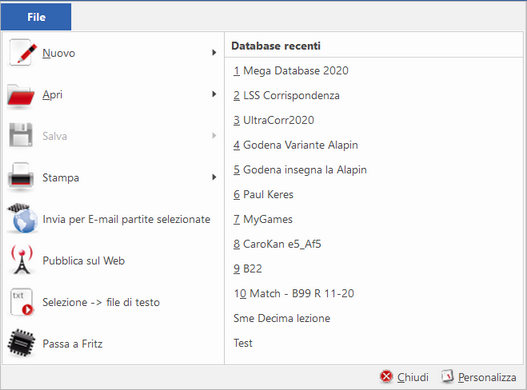Click the red X Chiudi icon
Image resolution: width=527 pixels, height=390 pixels.
tap(387, 376)
